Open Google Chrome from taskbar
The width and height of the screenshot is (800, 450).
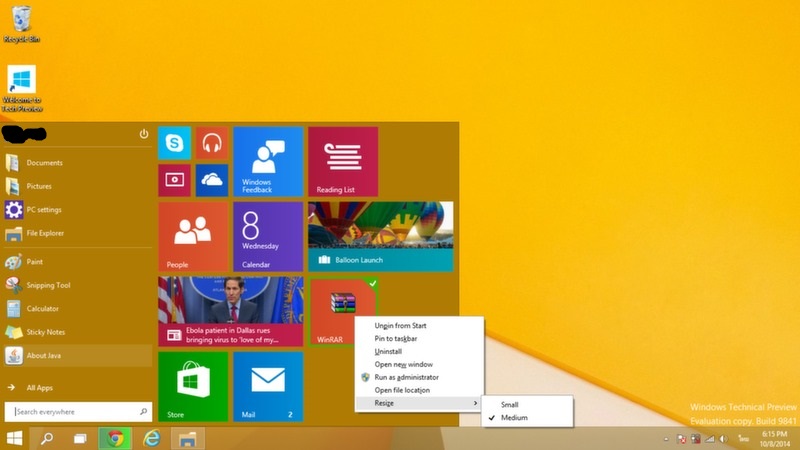115,438
